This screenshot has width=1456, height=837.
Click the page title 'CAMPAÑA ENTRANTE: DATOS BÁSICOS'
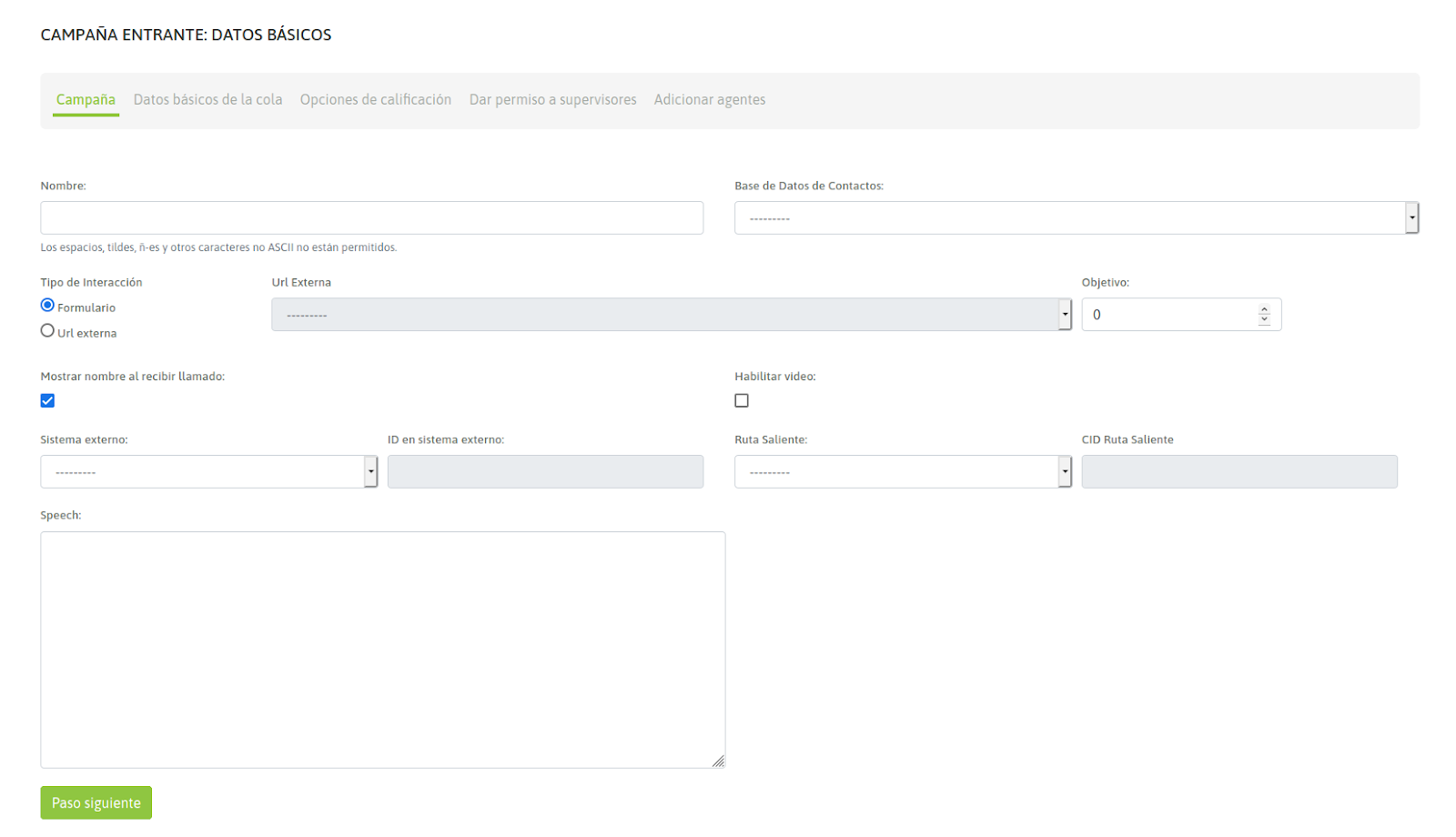186,35
